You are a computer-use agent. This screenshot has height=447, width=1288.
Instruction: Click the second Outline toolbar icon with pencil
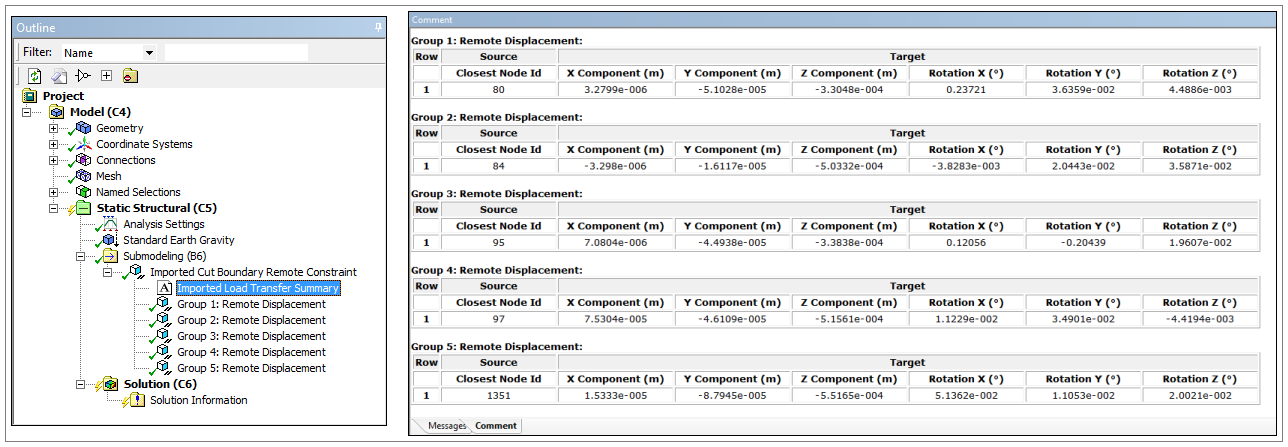[59, 75]
